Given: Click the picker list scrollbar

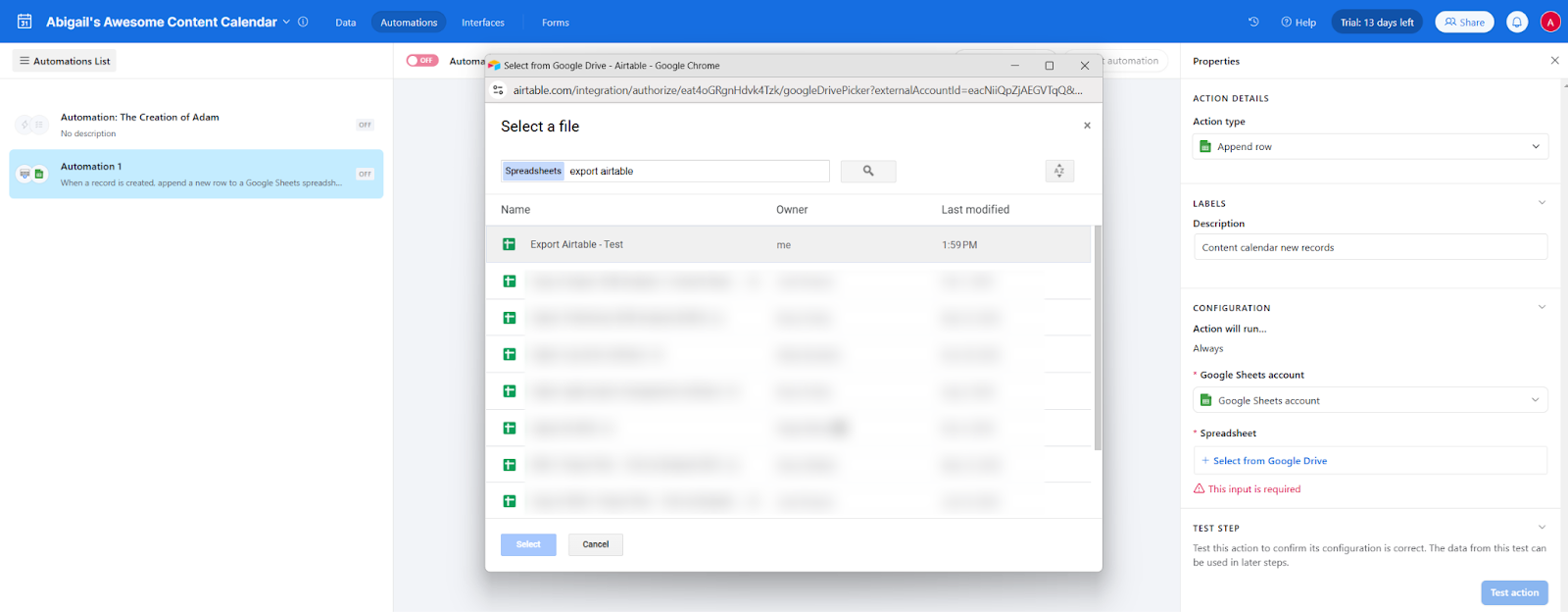Looking at the screenshot, I should coord(1098,337).
